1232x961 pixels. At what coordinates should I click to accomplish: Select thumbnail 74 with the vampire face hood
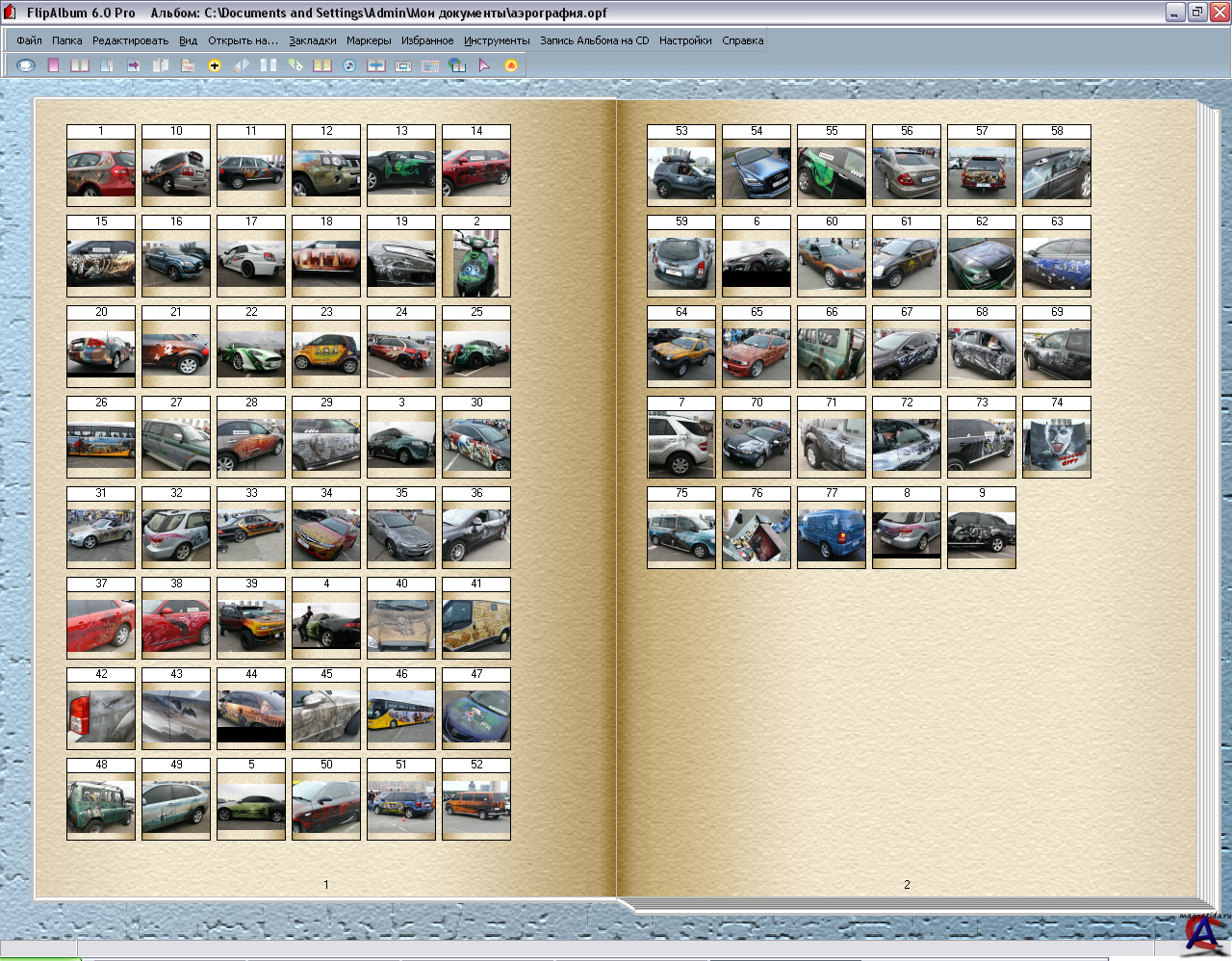[1057, 446]
